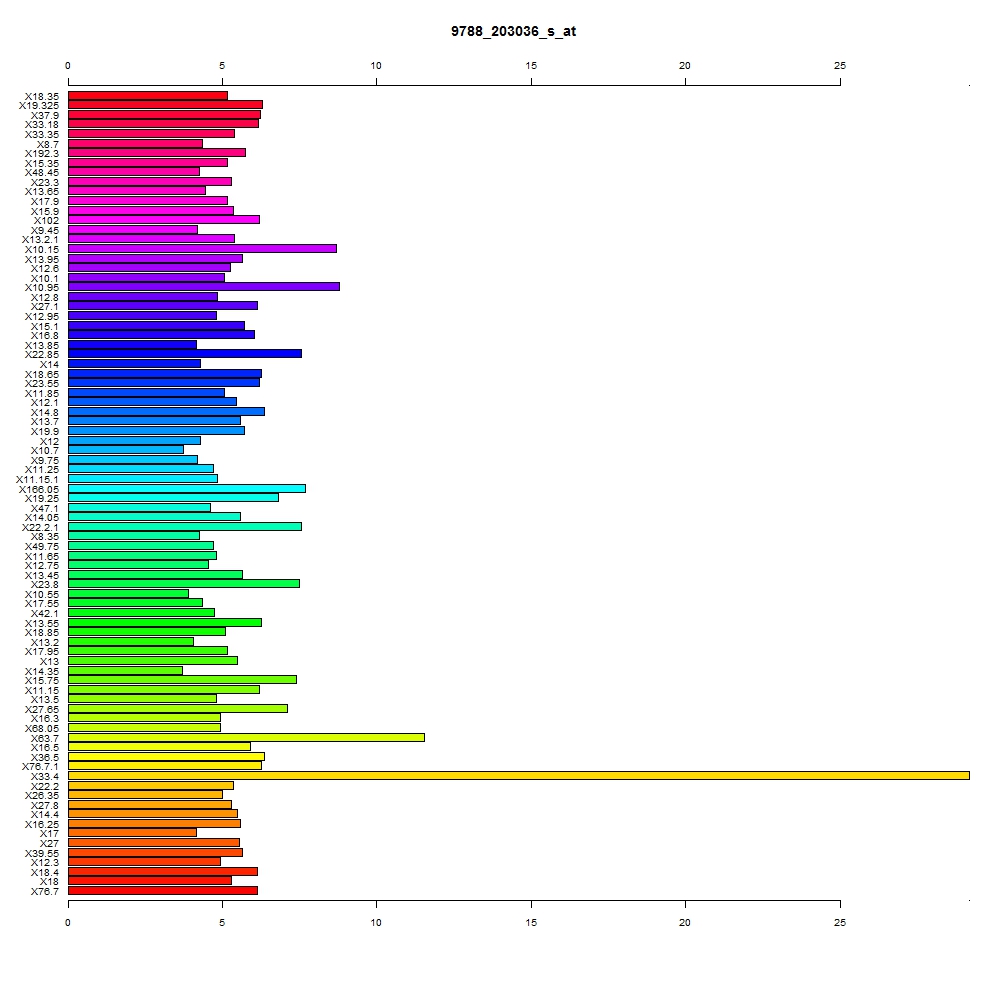This screenshot has width=1000, height=1000.
Task: Select the row label X9.75
Action: [45, 460]
